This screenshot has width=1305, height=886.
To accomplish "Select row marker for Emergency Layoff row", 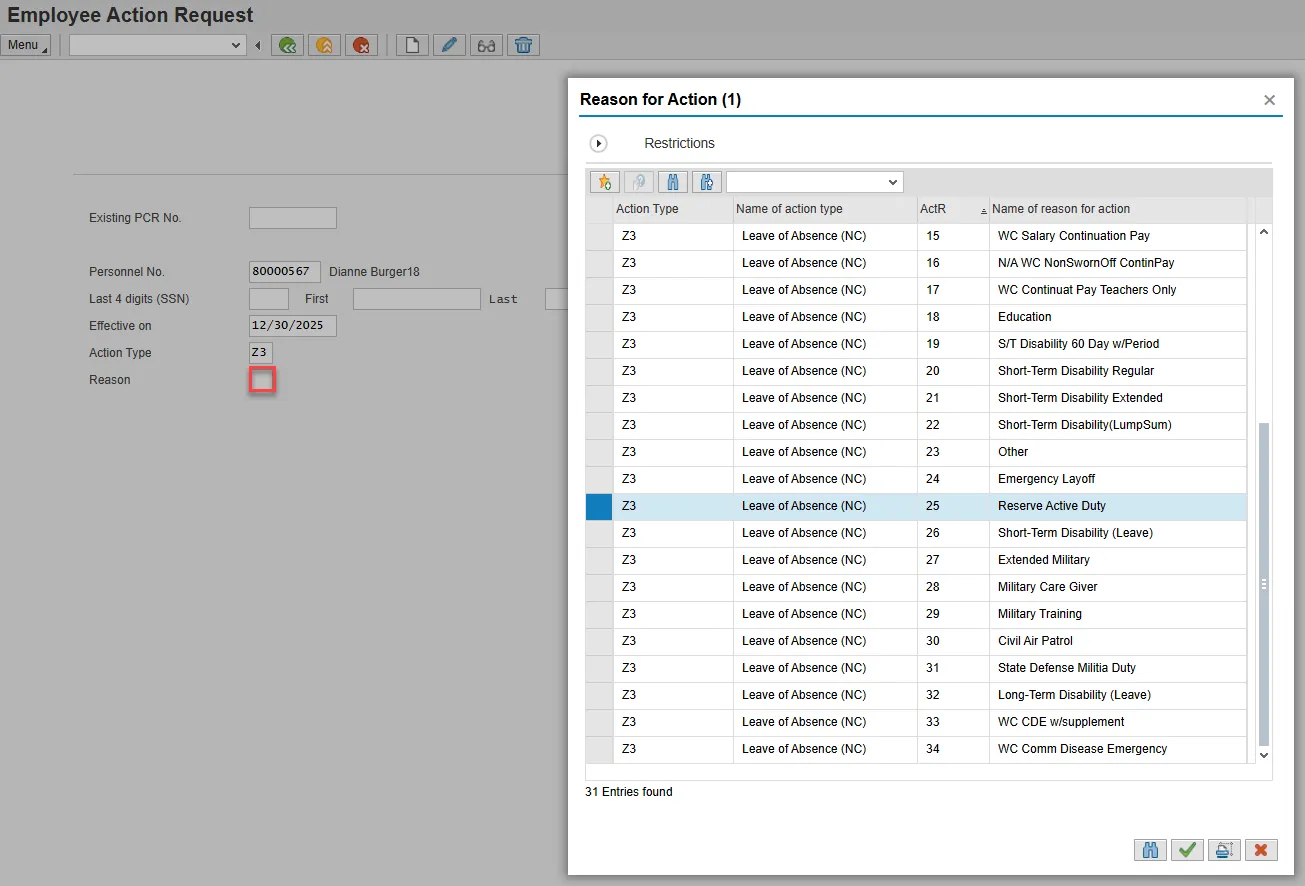I will (599, 479).
